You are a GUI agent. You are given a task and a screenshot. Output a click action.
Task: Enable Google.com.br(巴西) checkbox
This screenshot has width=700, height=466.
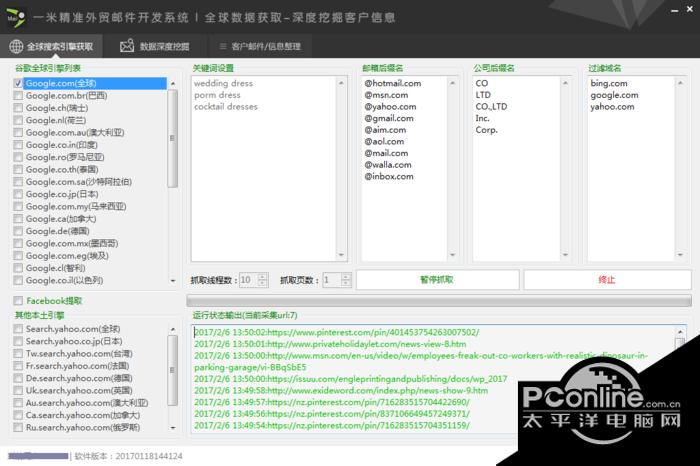tap(18, 96)
